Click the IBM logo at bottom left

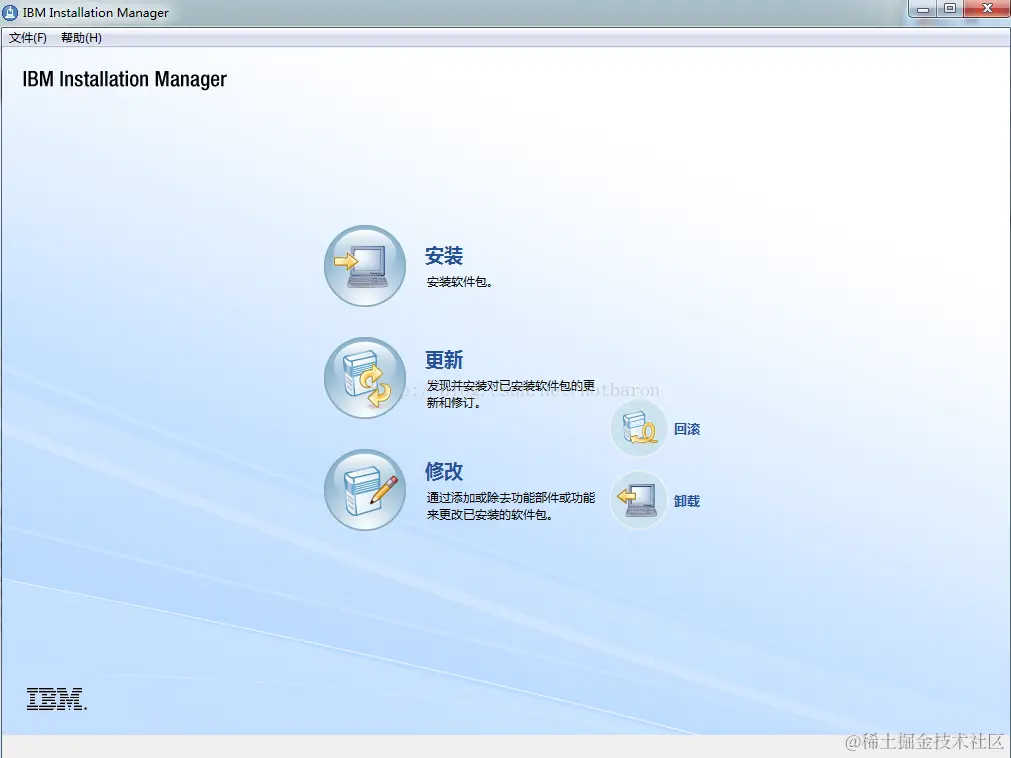click(56, 699)
